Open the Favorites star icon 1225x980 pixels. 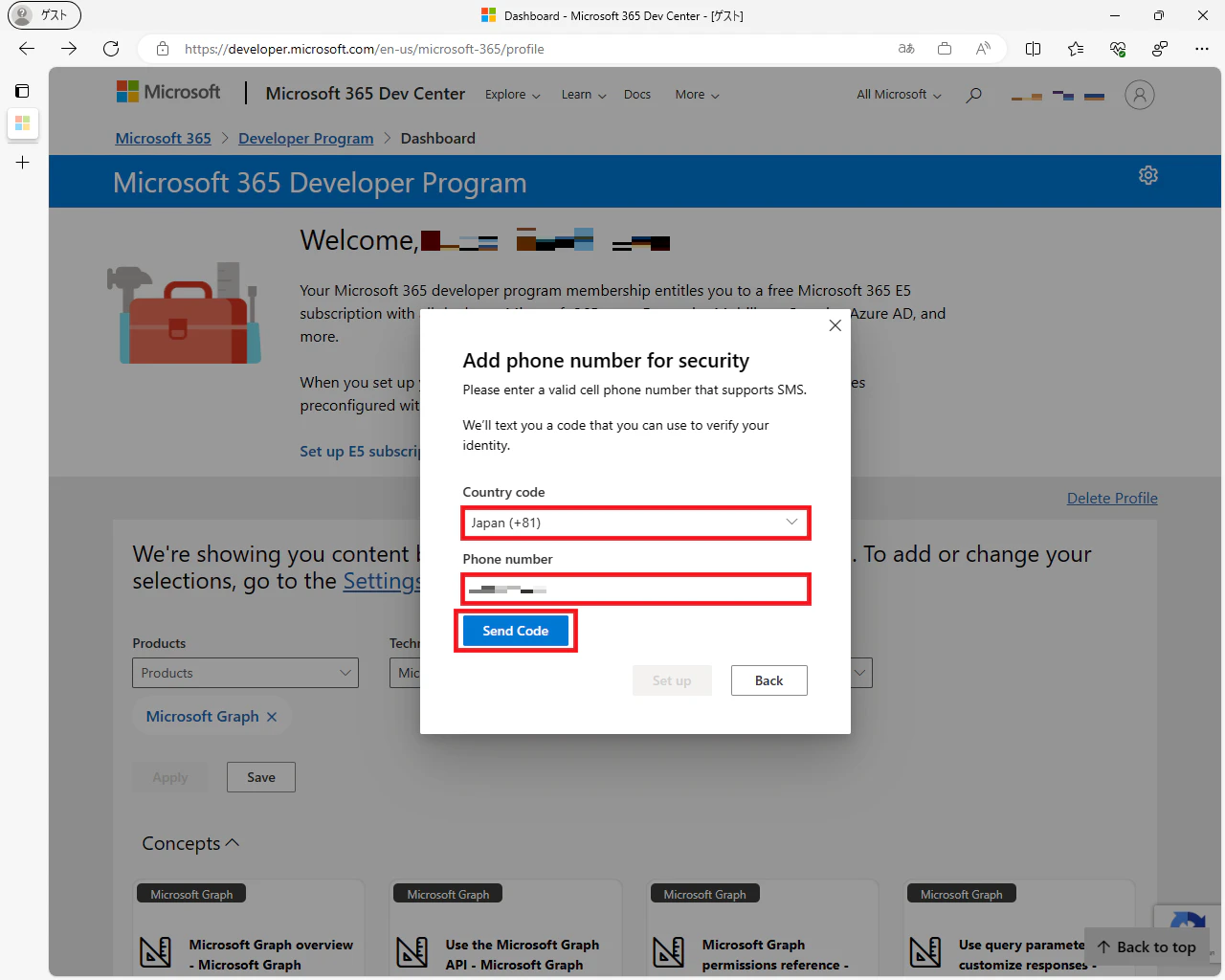[x=1076, y=49]
